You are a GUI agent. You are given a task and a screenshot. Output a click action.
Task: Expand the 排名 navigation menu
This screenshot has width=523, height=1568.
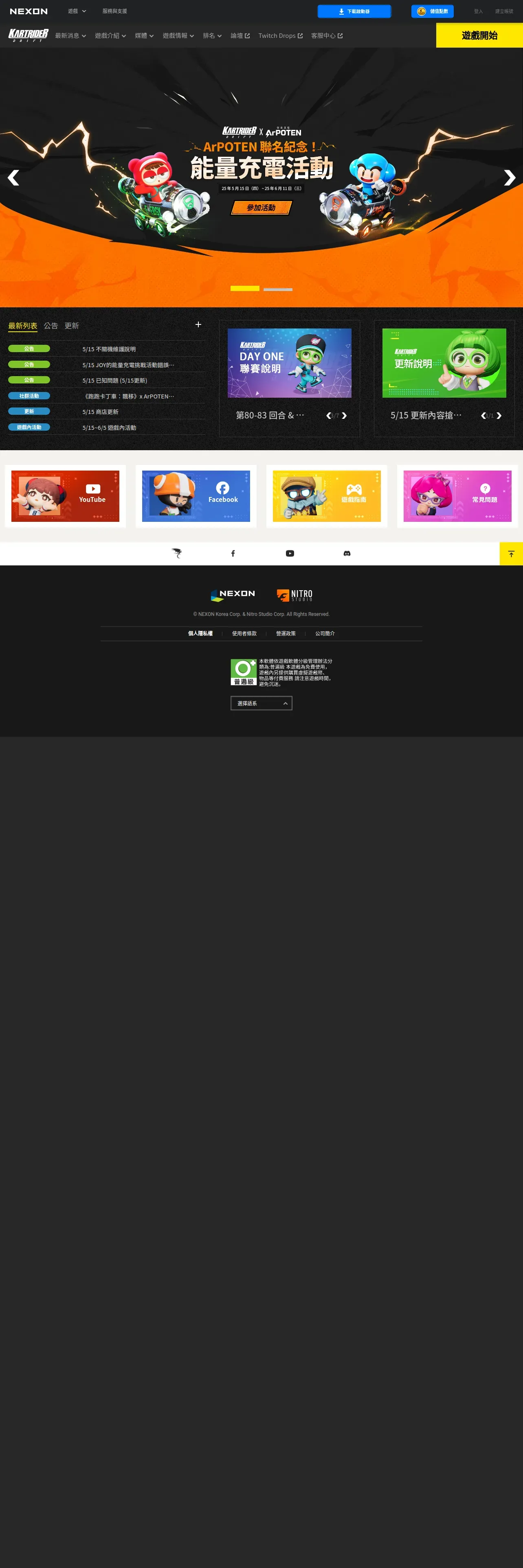[213, 35]
